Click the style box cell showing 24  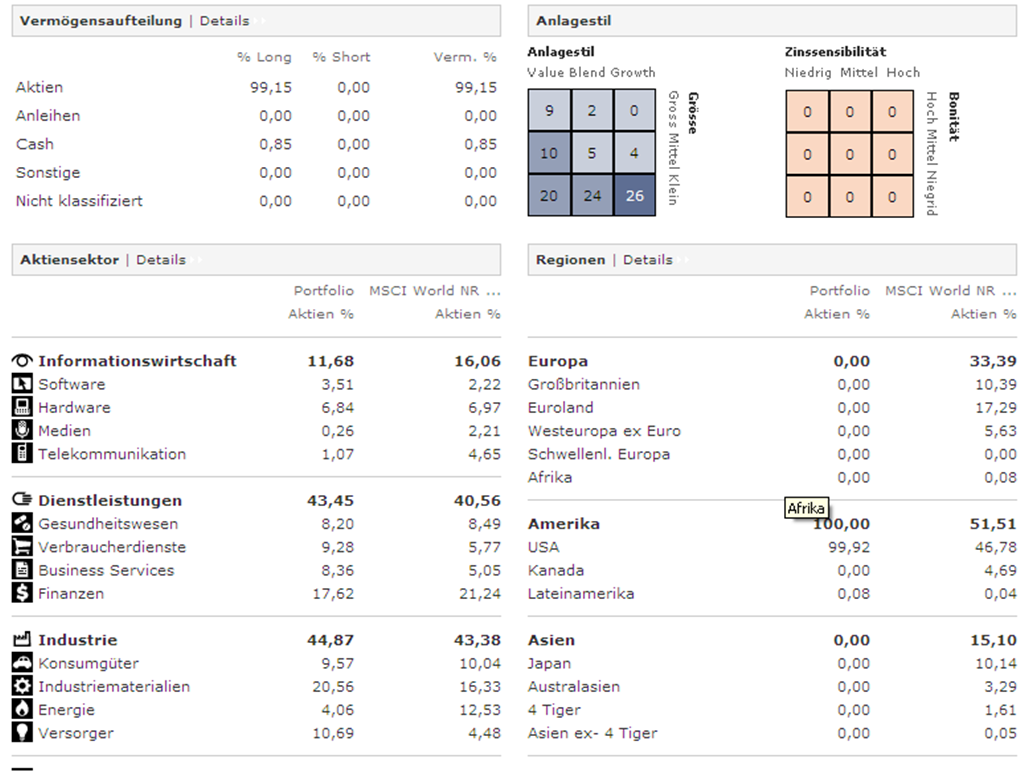(592, 196)
